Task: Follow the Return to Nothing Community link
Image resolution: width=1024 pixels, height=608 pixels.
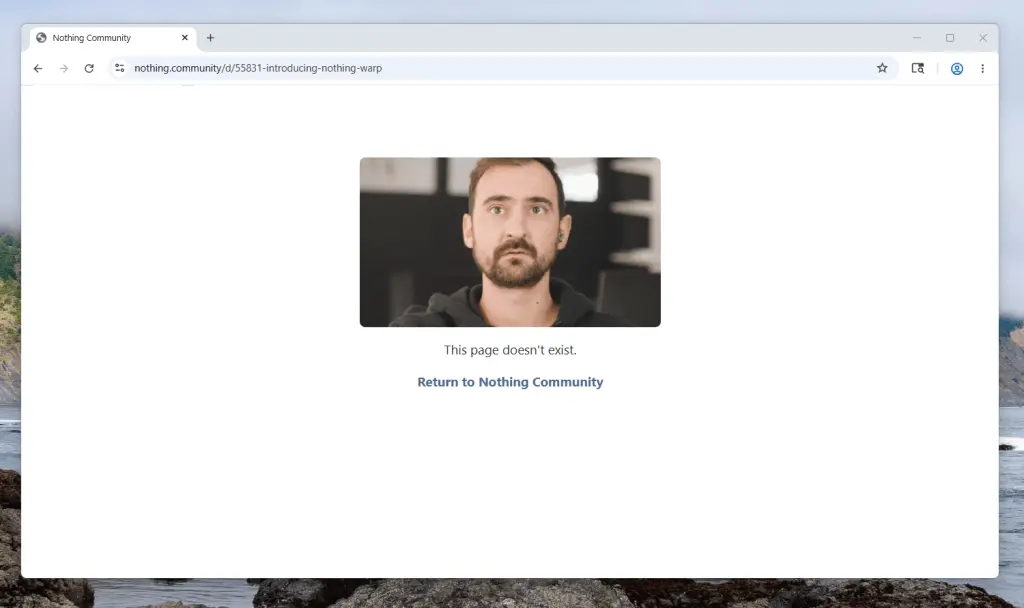Action: (x=510, y=382)
